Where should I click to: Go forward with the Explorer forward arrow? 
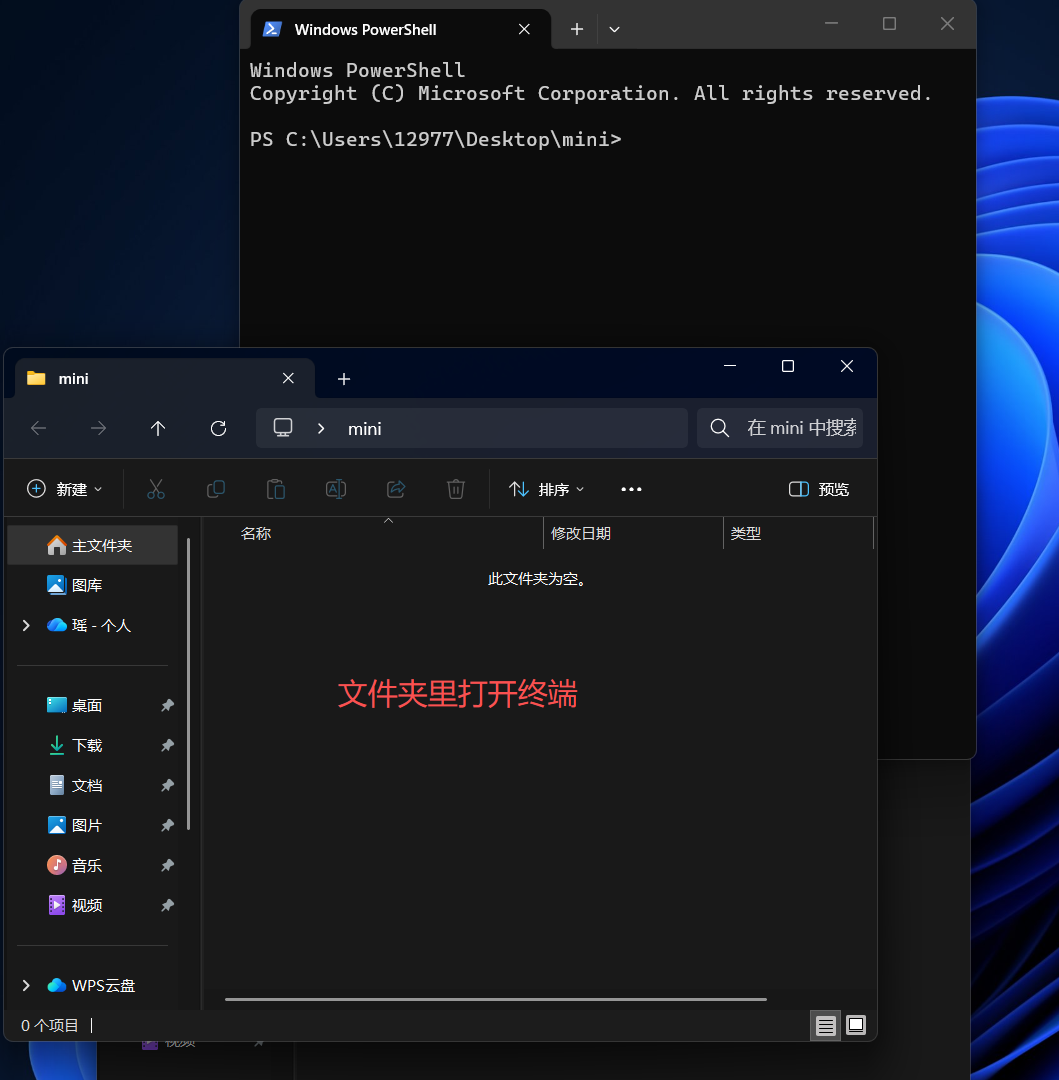click(98, 428)
